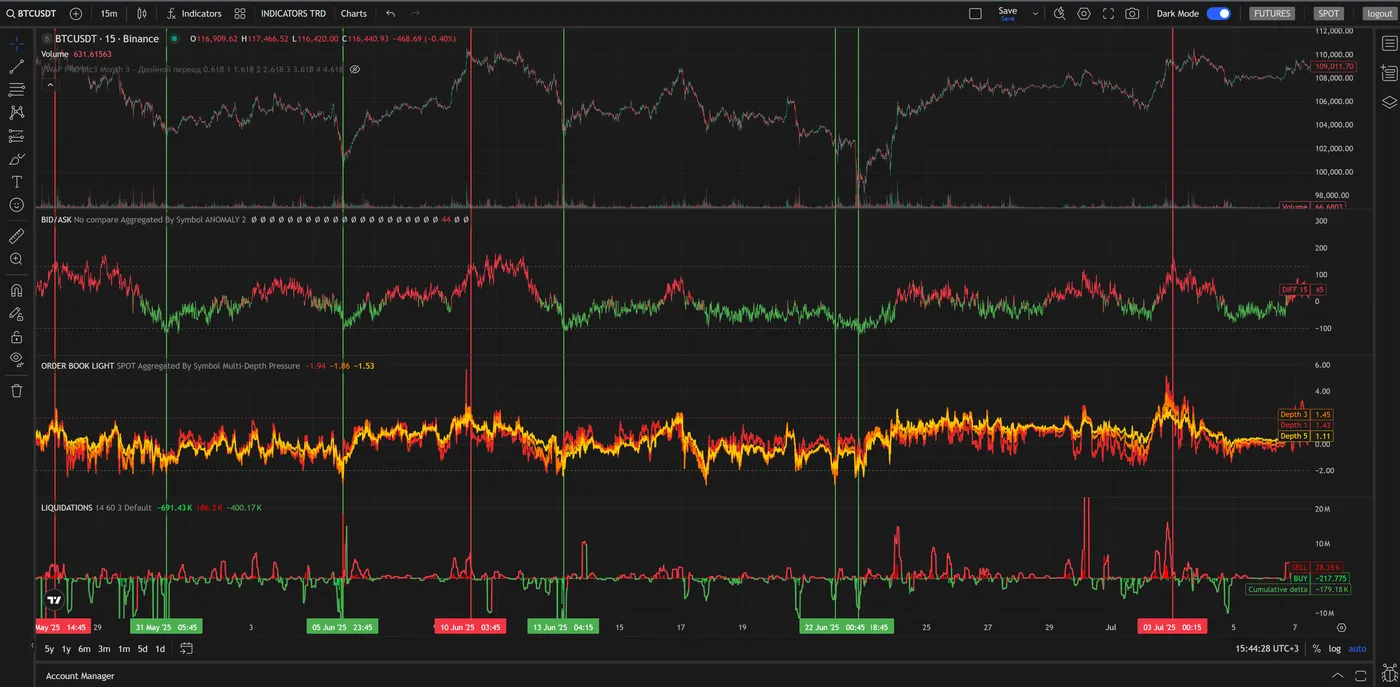1400x687 pixels.
Task: Toggle log scale mode
Action: (x=1334, y=649)
